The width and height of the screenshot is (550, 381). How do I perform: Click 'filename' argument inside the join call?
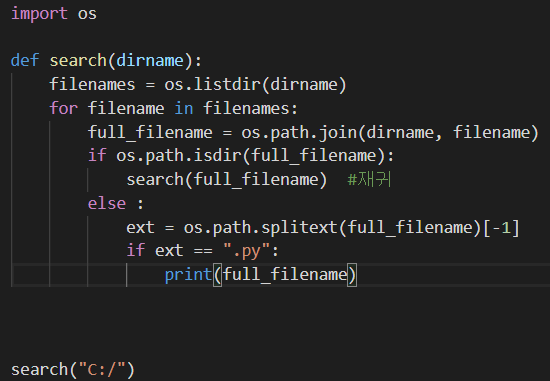point(491,132)
